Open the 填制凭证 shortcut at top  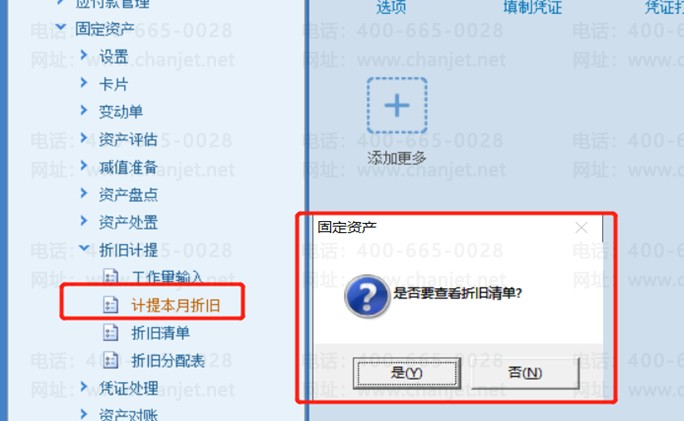pos(533,7)
